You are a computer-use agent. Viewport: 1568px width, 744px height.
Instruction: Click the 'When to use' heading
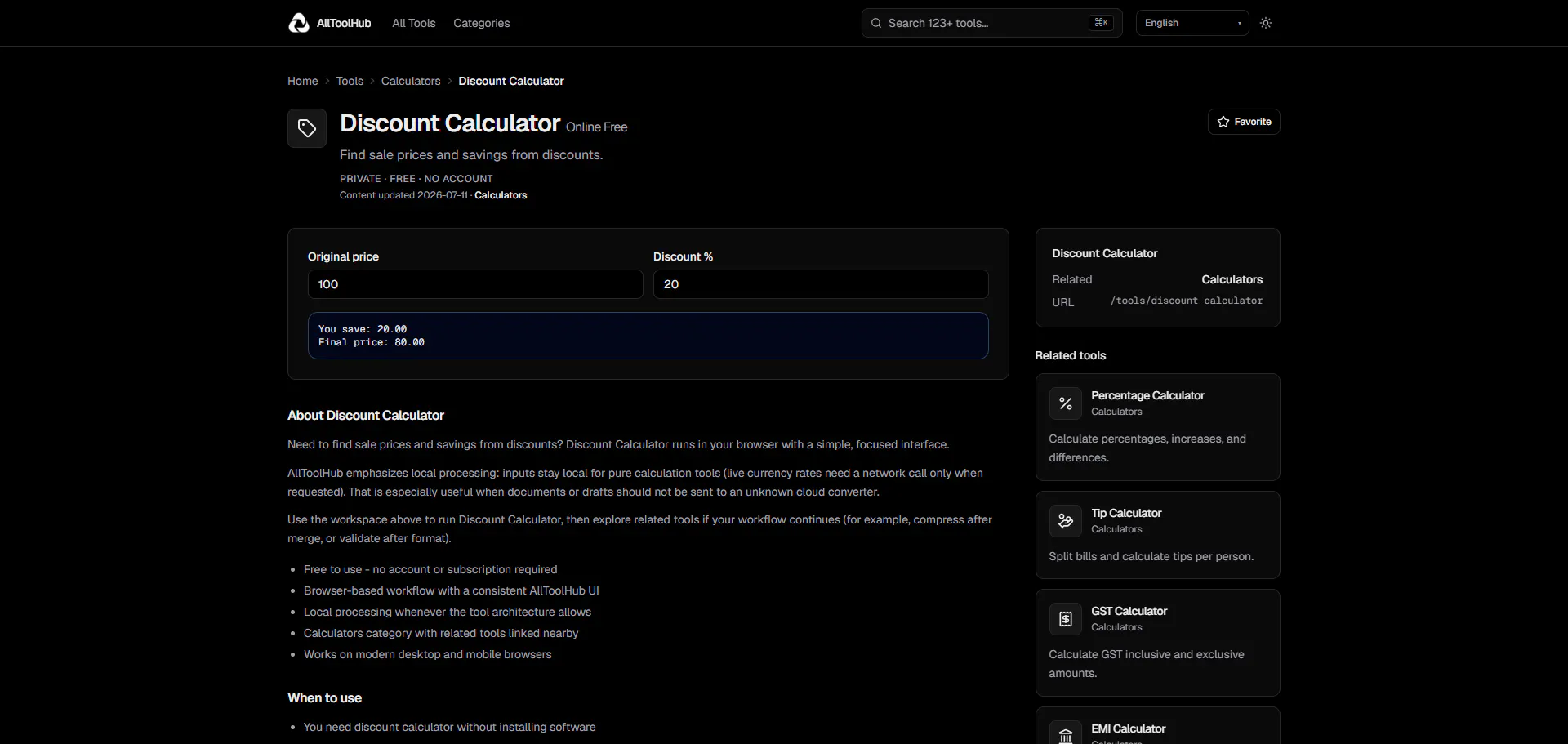tap(324, 697)
